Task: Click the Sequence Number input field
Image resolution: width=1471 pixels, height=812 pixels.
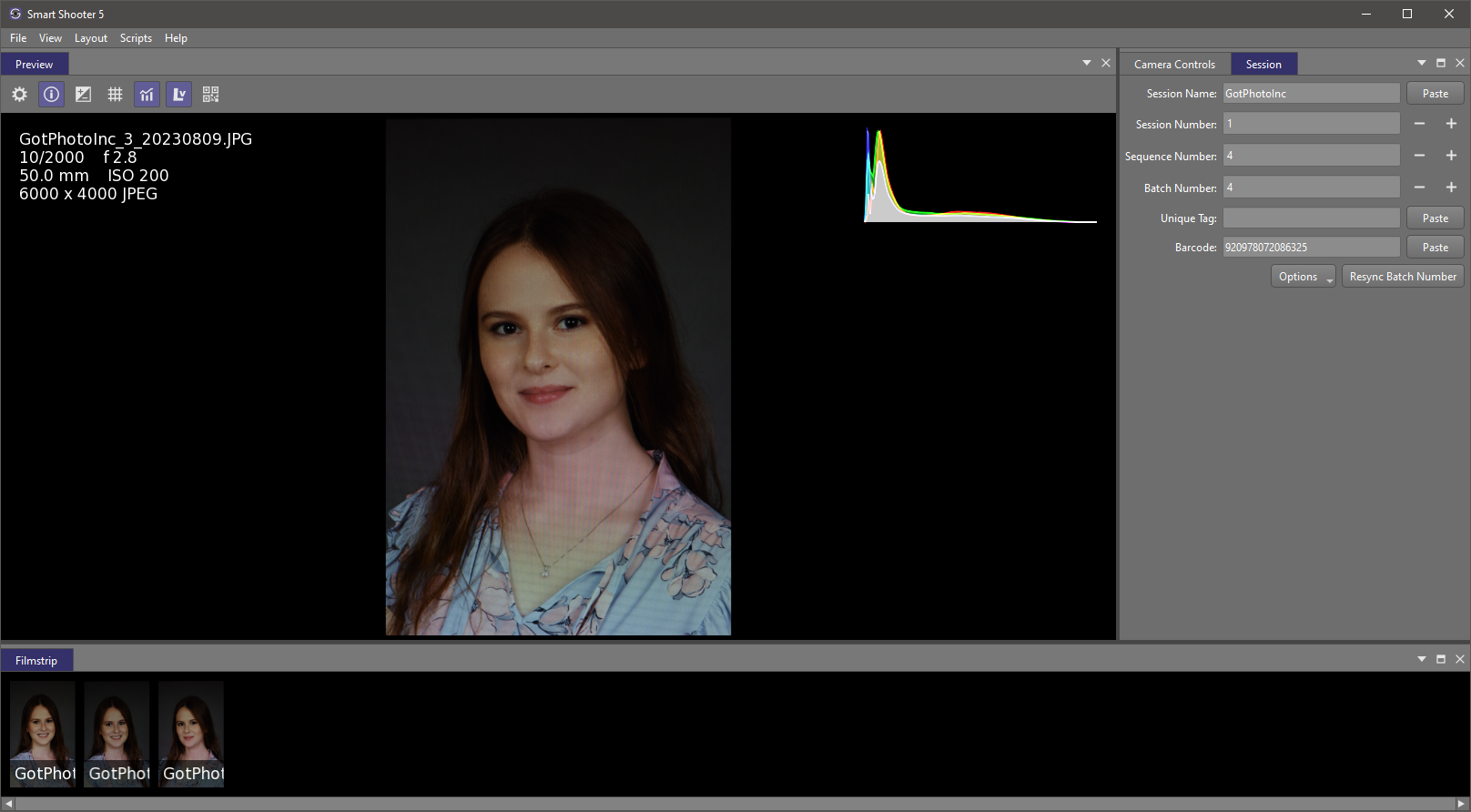Action: point(1311,156)
